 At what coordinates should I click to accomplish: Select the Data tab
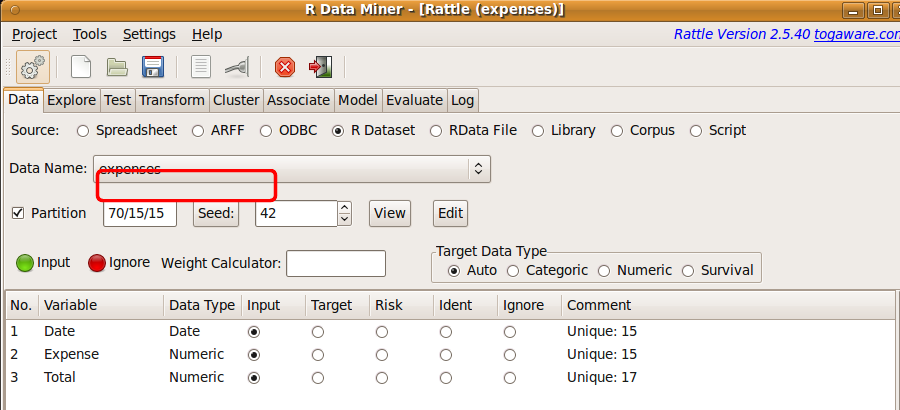click(24, 99)
